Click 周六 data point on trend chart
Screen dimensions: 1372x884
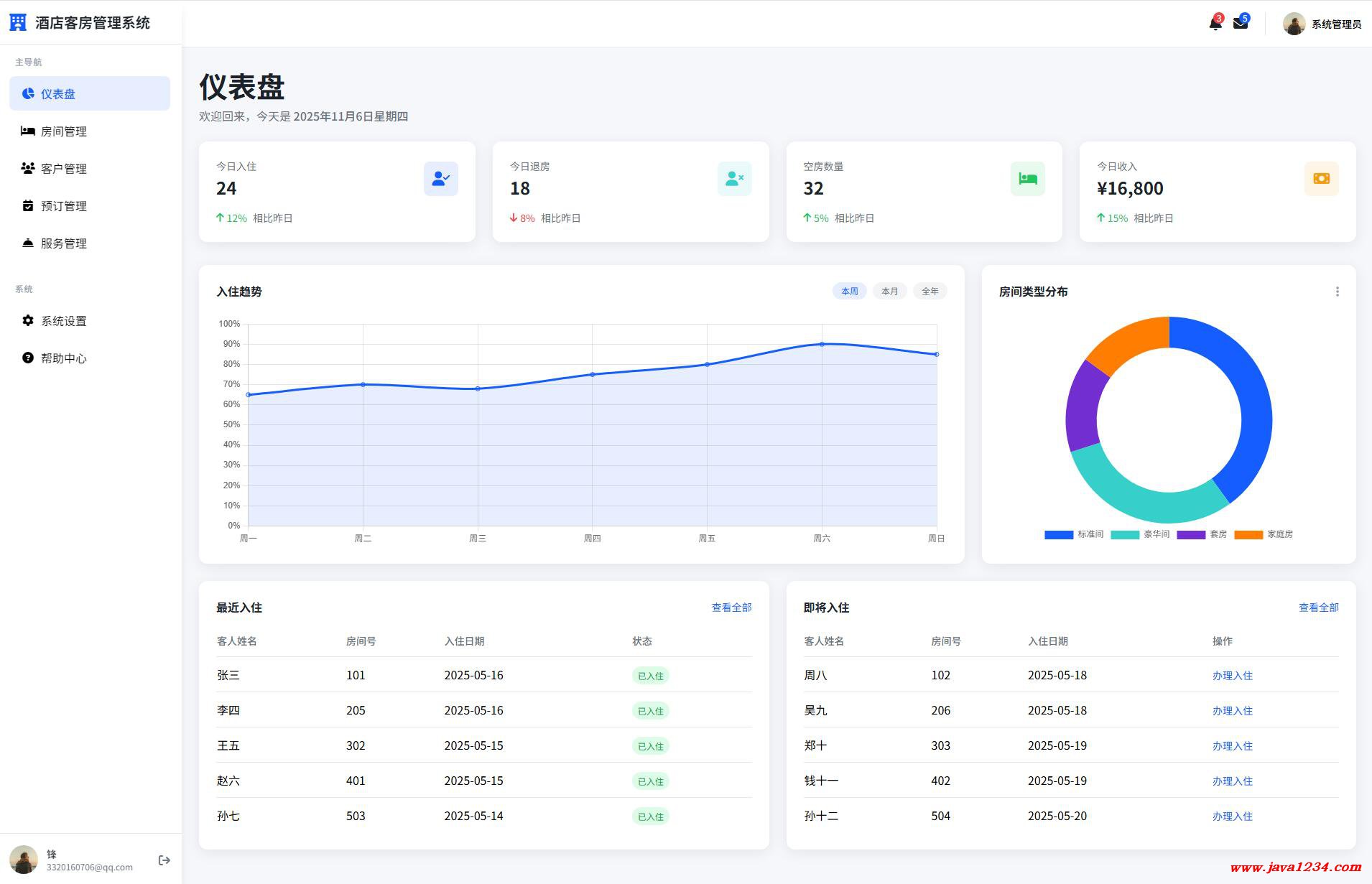(822, 345)
